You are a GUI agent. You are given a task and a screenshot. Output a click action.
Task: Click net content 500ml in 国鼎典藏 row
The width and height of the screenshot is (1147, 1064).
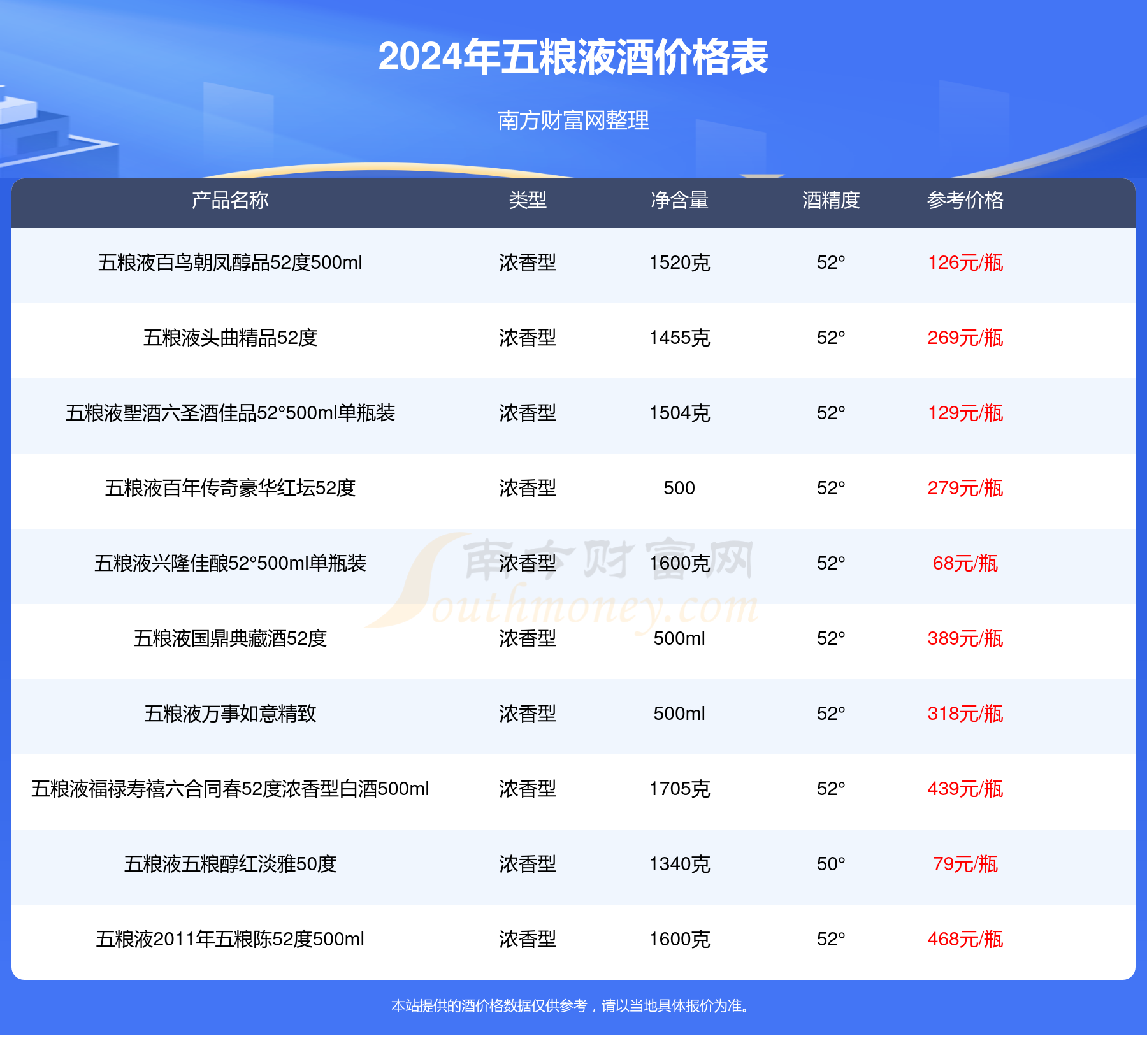[679, 638]
